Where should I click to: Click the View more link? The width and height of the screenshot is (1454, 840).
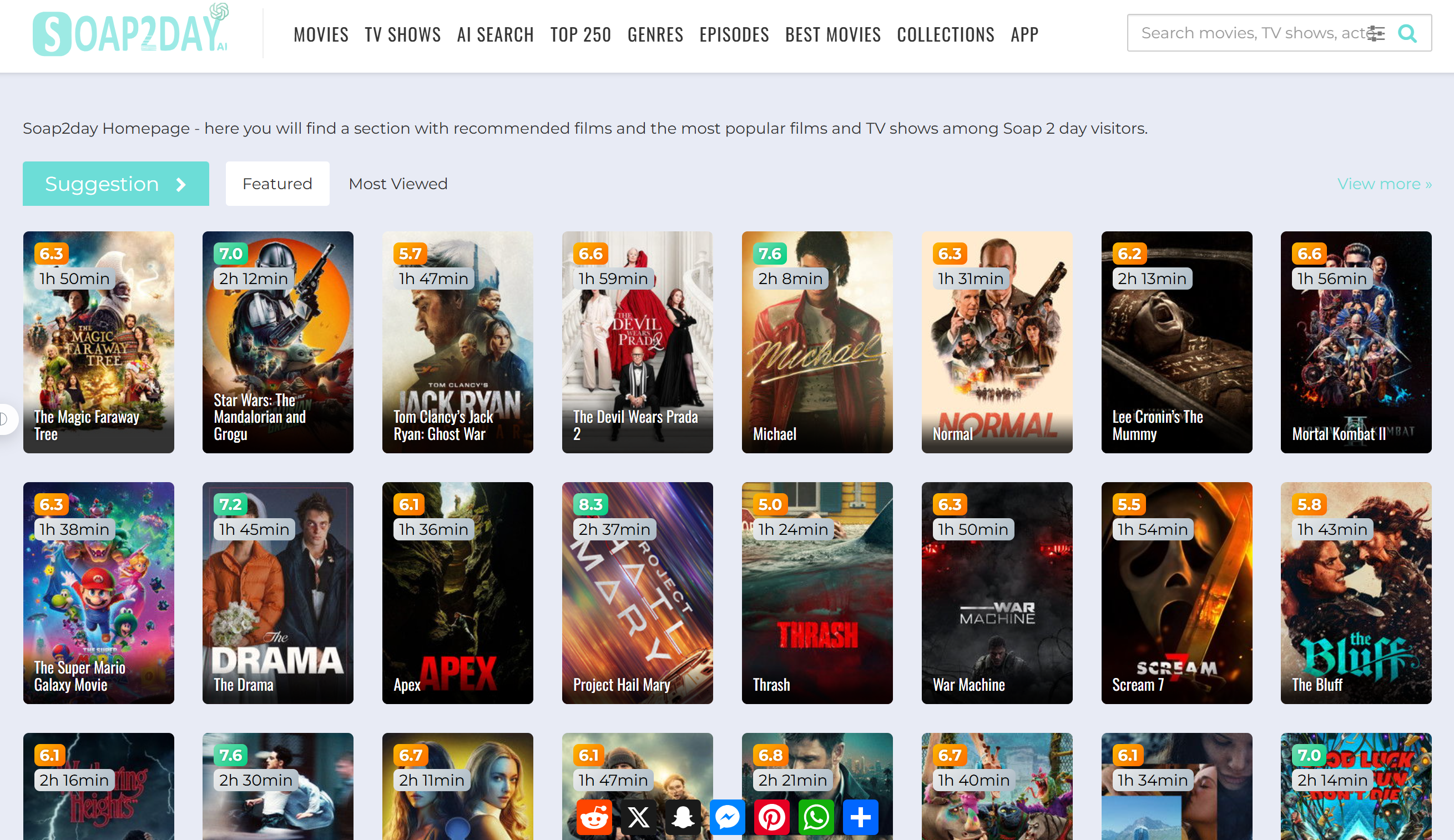tap(1385, 184)
